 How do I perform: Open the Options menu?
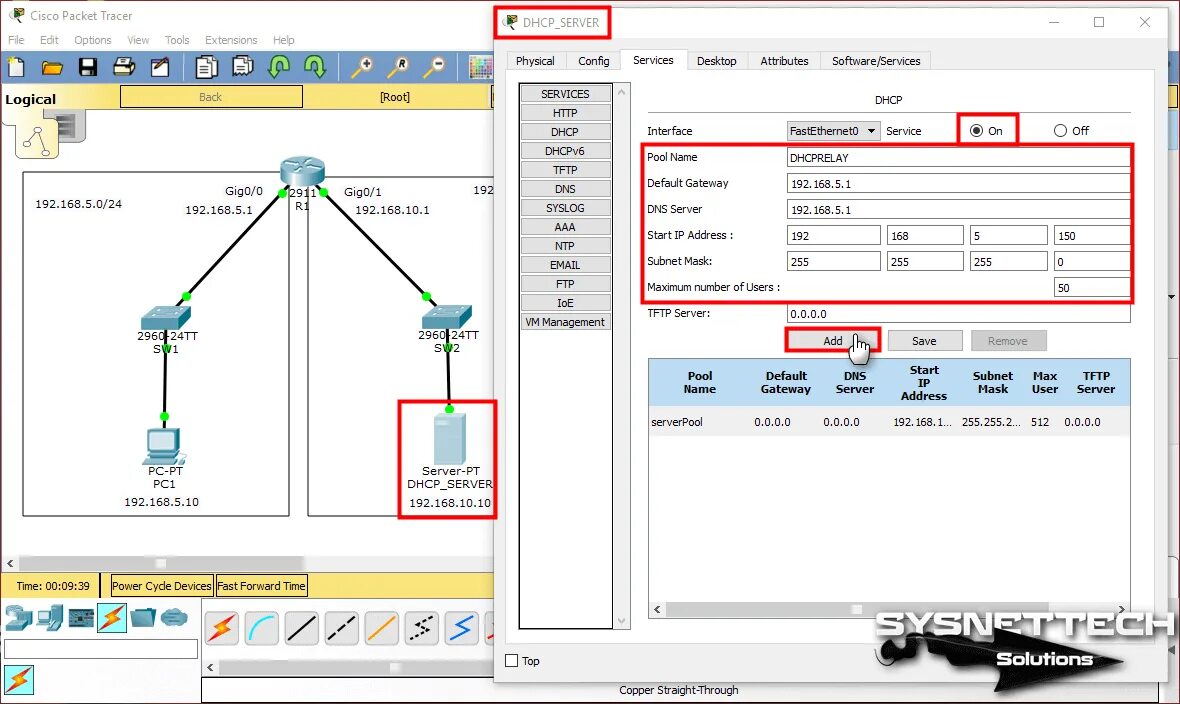pos(93,40)
